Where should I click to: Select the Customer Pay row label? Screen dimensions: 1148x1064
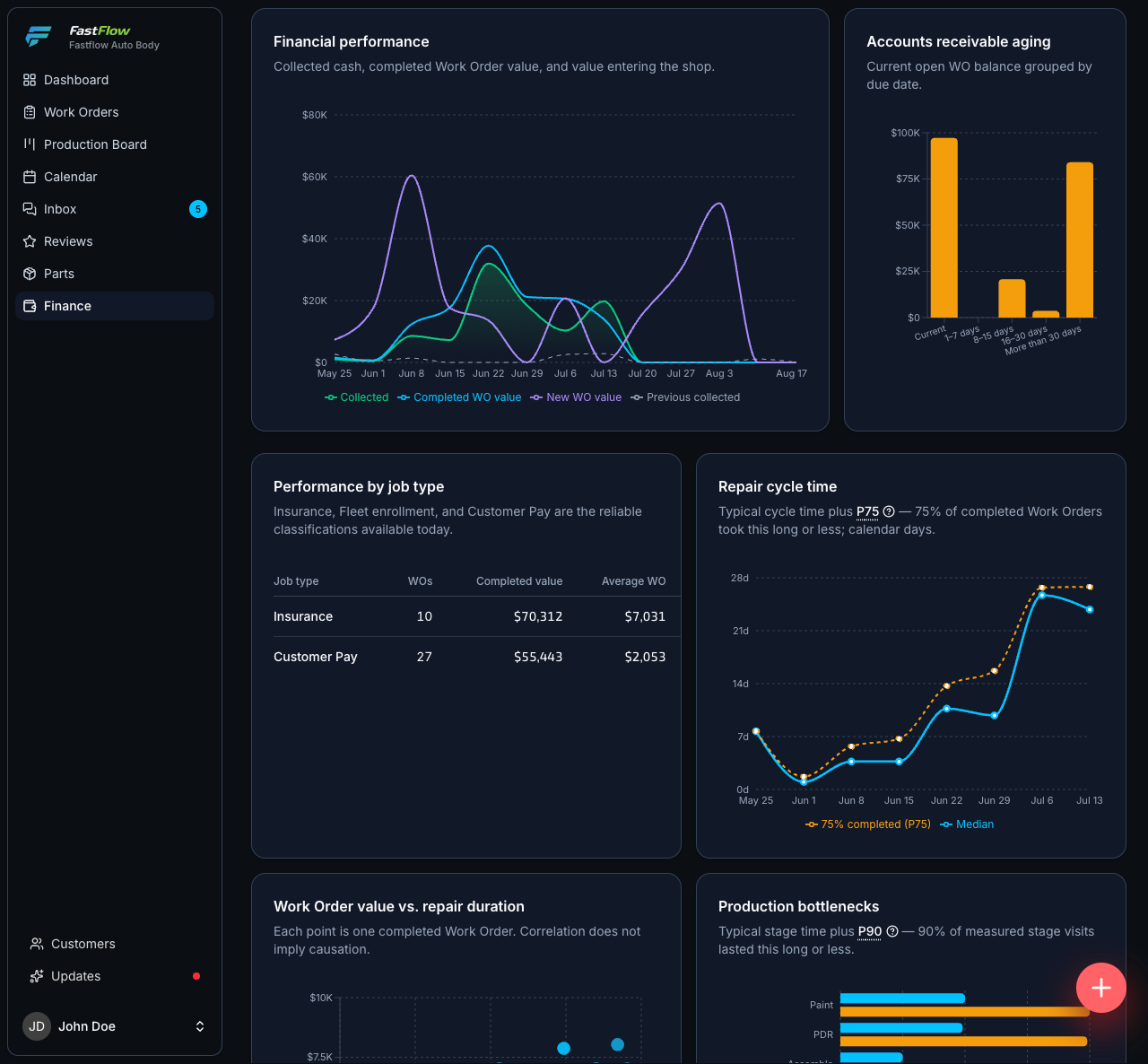tap(316, 657)
